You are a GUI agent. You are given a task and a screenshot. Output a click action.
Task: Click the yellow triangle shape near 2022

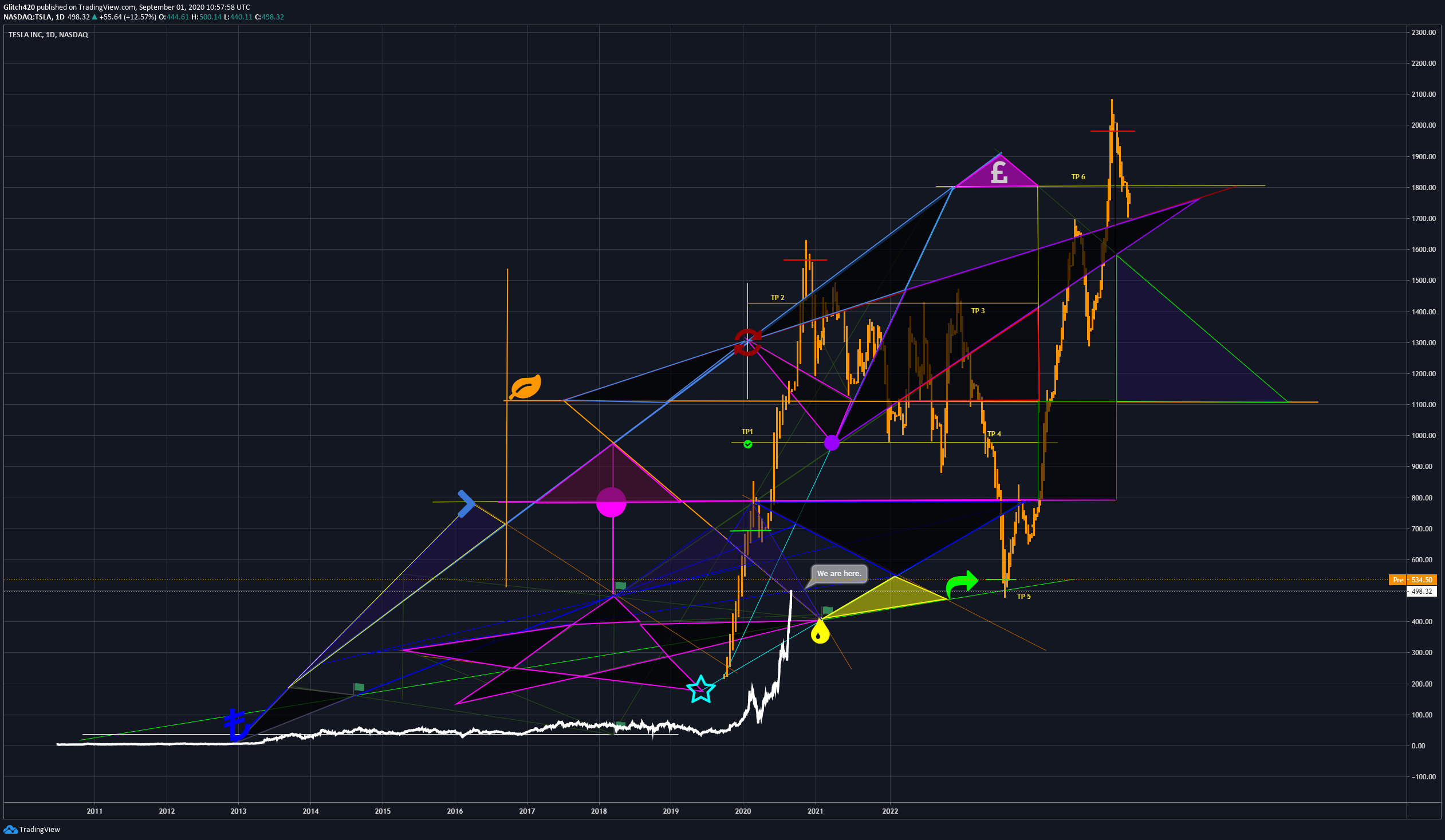[x=885, y=600]
